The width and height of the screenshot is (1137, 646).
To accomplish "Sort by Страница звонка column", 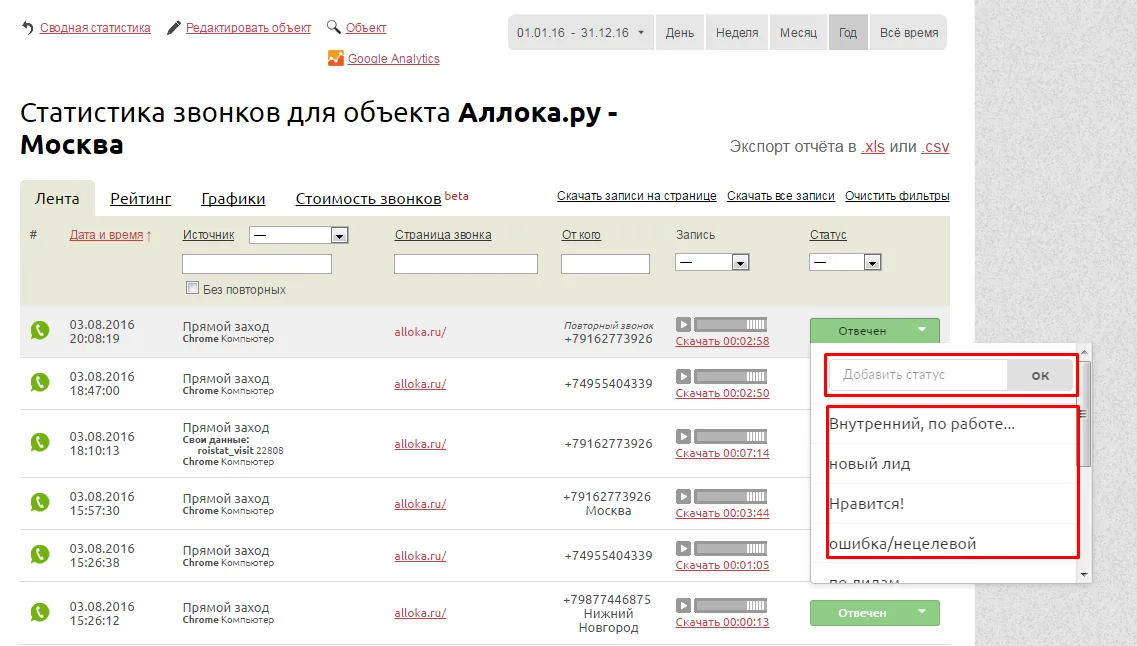I will tap(443, 235).
